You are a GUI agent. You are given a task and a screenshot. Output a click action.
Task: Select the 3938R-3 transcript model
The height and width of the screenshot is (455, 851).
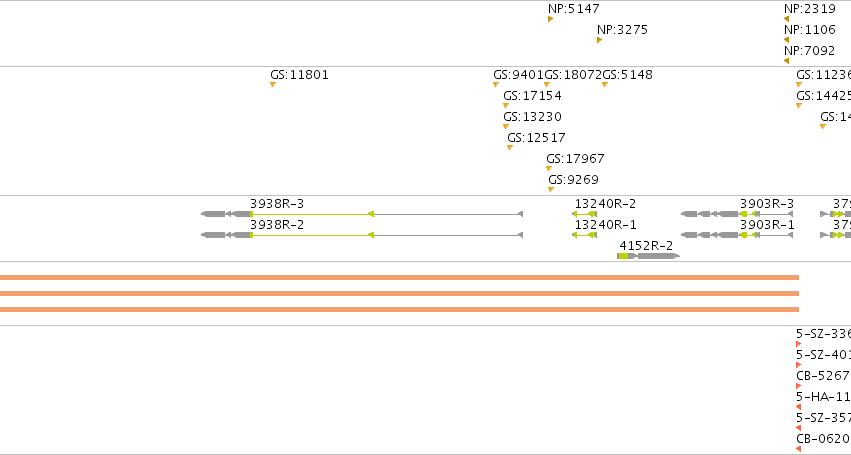click(x=362, y=214)
